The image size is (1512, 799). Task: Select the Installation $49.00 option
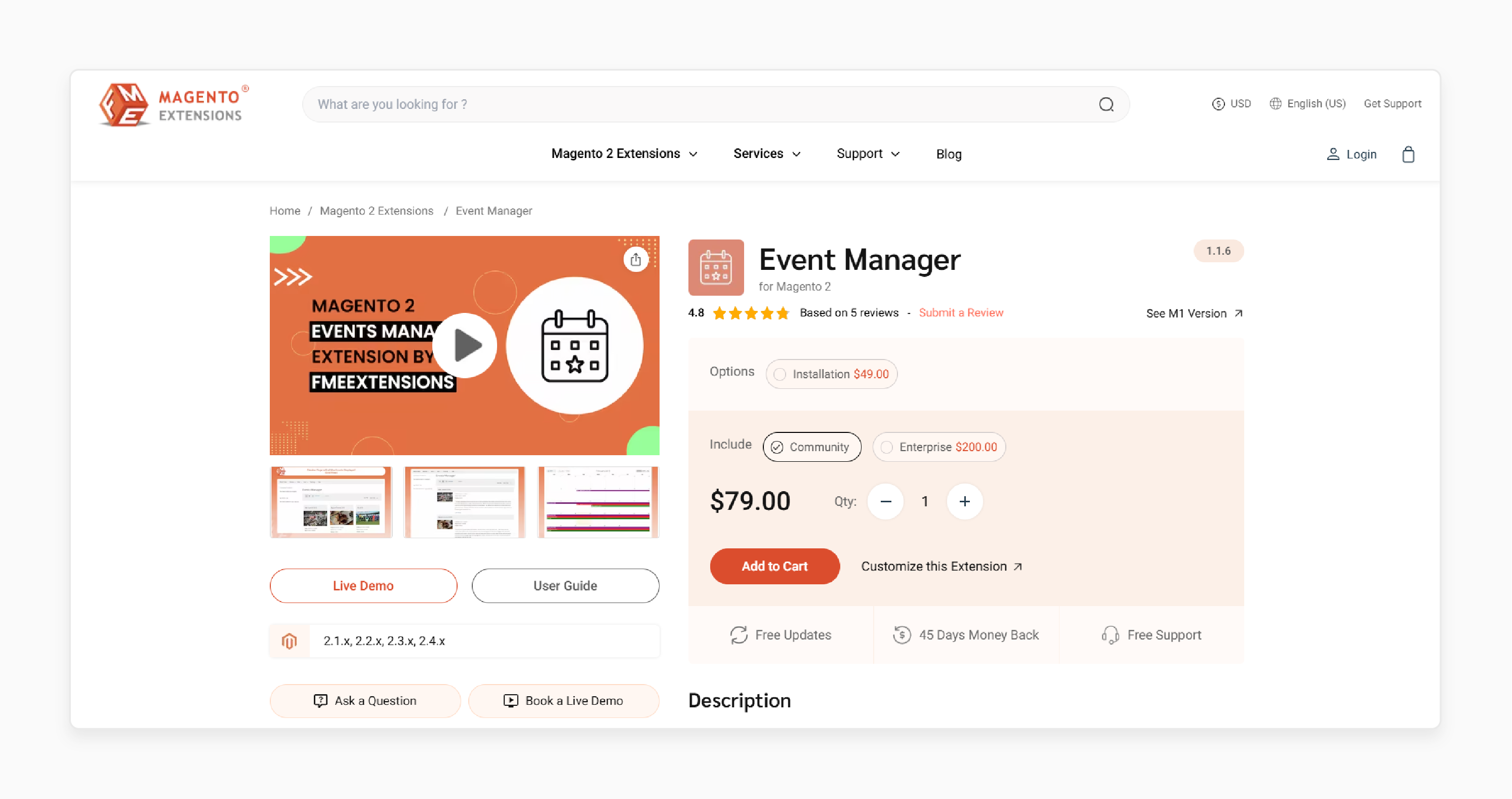831,374
